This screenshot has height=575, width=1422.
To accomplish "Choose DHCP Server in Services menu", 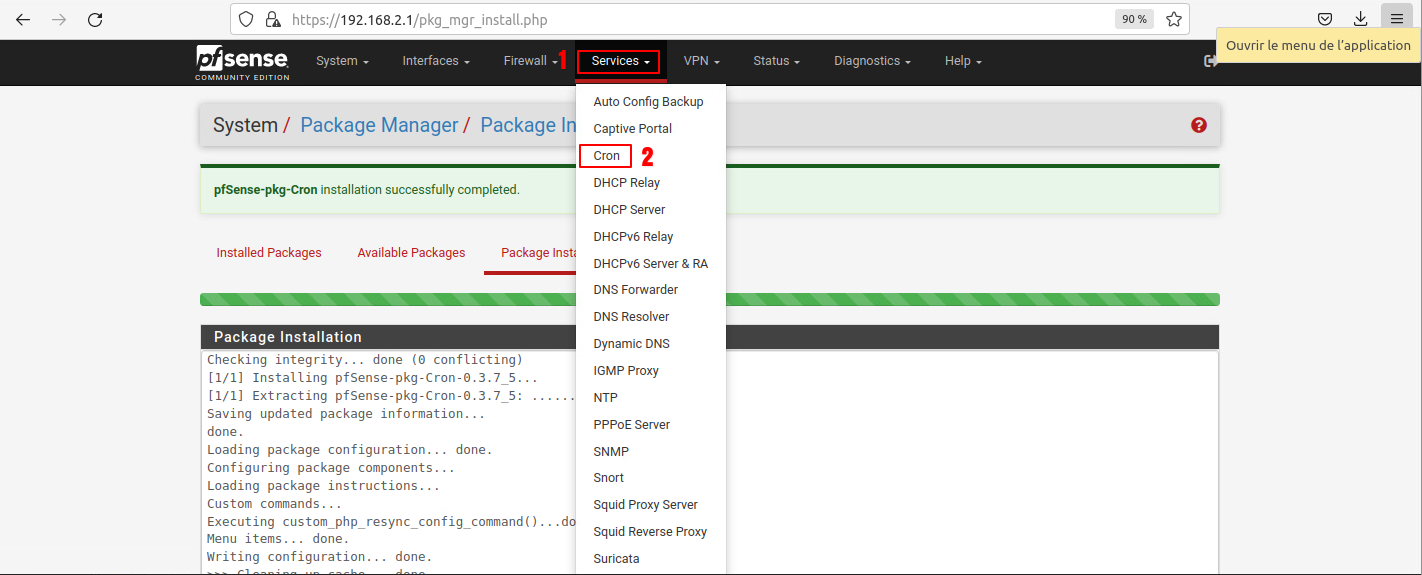I will (629, 210).
